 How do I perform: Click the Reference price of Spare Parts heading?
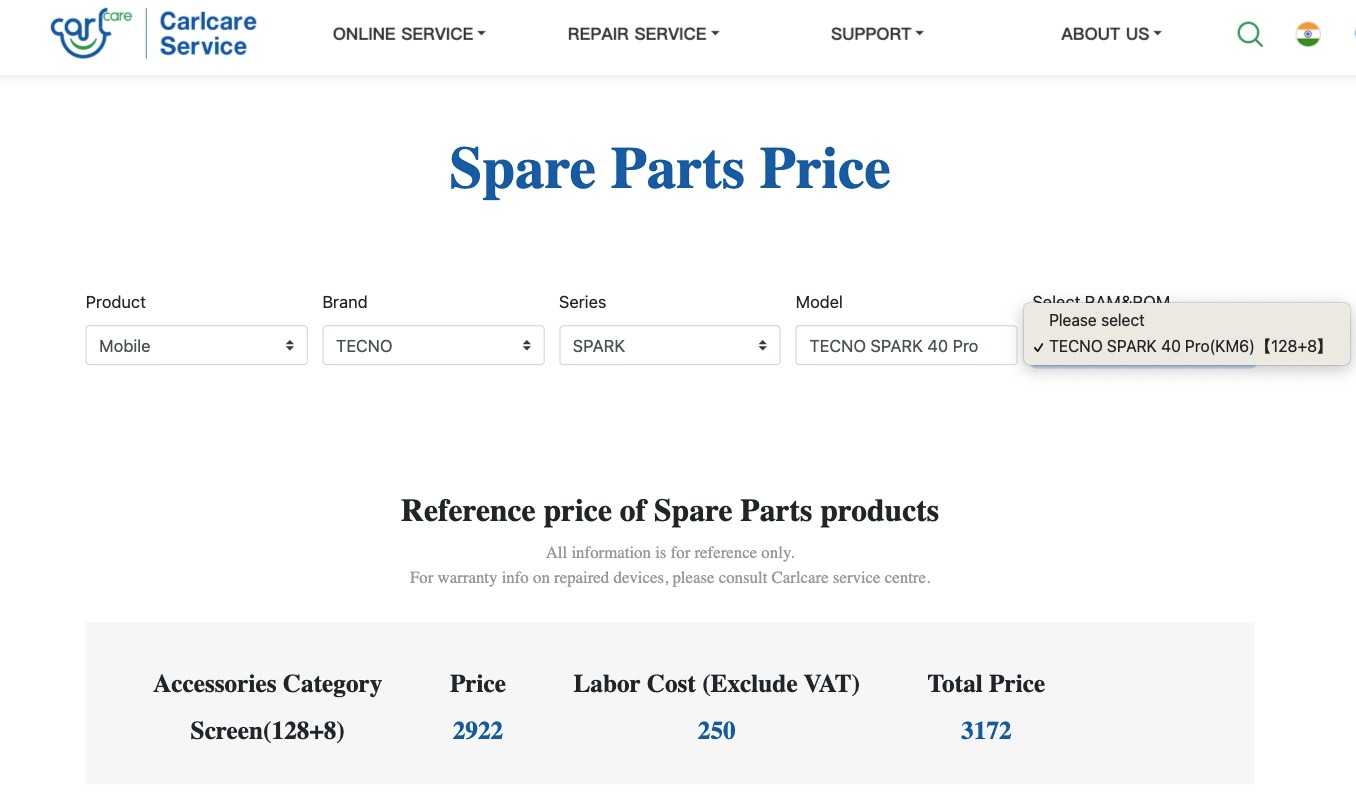(x=670, y=511)
